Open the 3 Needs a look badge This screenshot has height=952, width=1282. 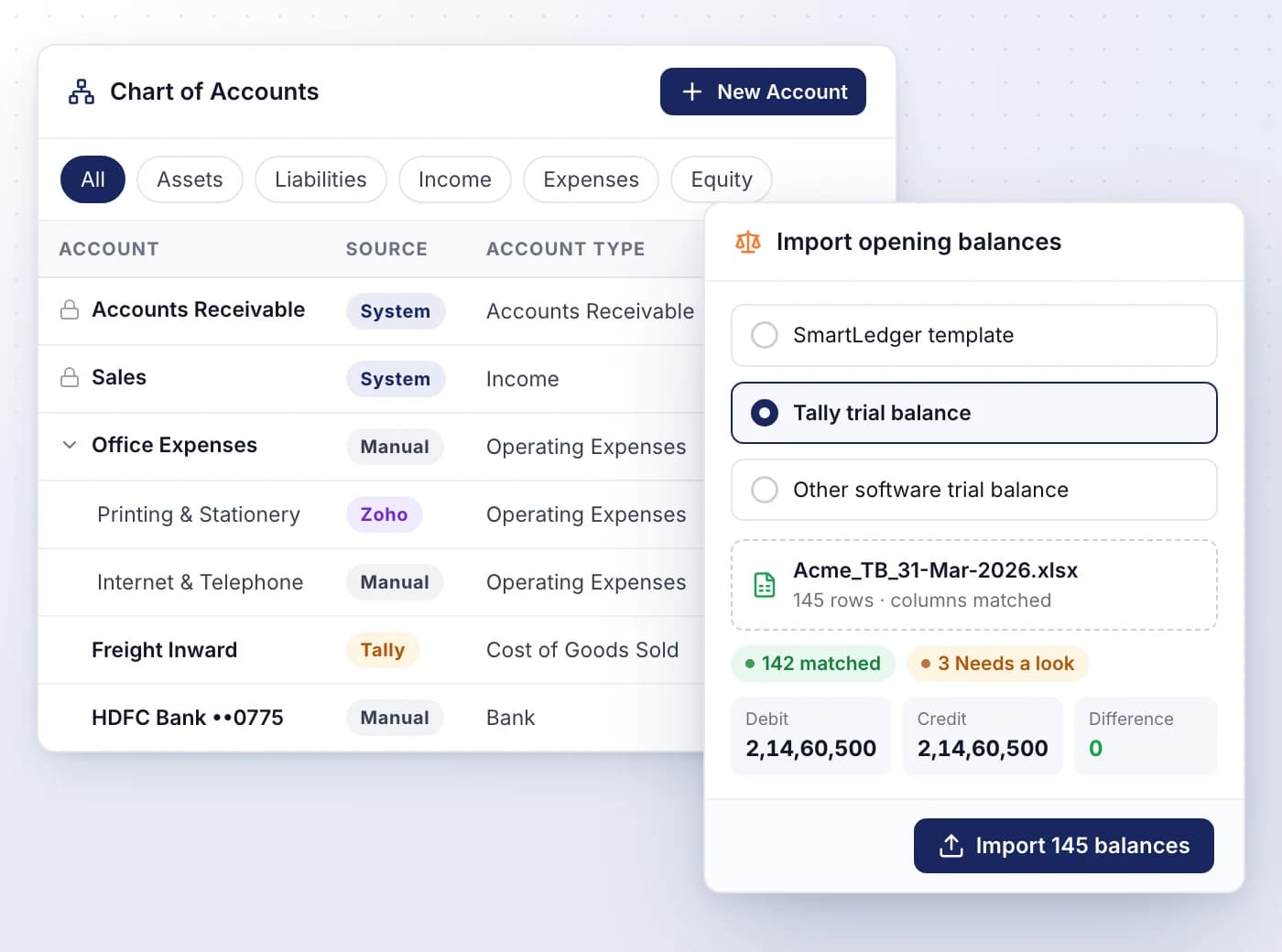[x=997, y=664]
